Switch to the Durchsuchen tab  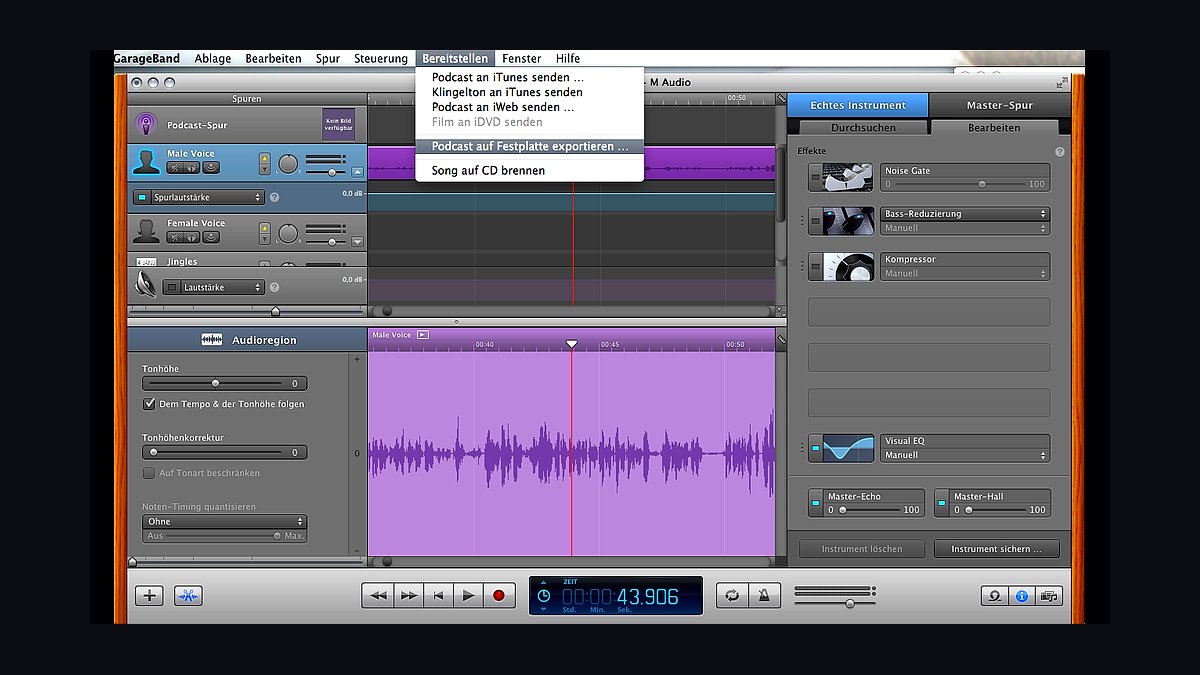tap(864, 127)
